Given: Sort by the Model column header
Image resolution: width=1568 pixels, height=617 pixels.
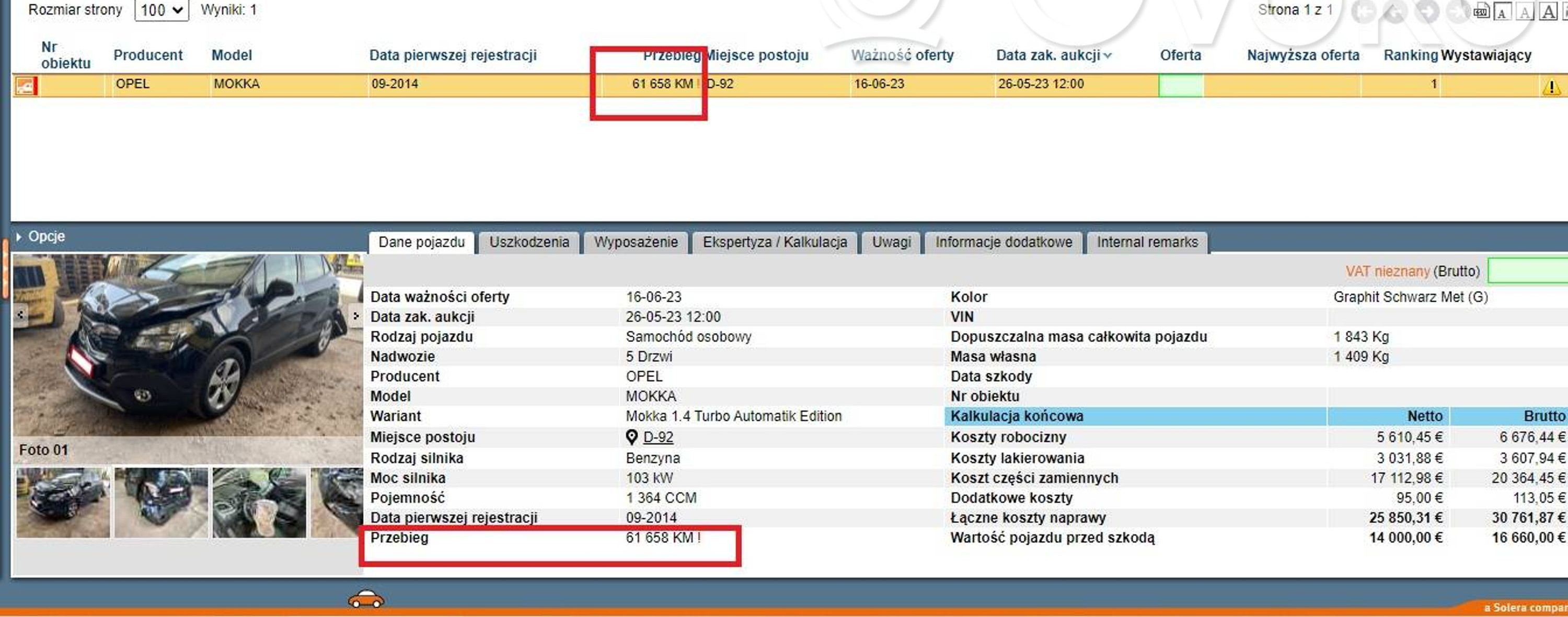Looking at the screenshot, I should [232, 55].
